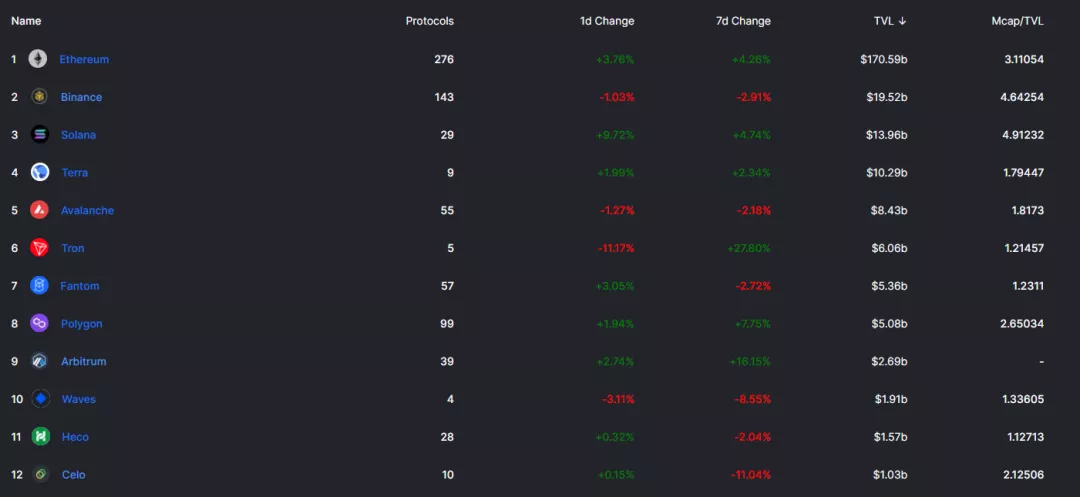1080x497 pixels.
Task: Click the Binance chain logo icon
Action: 39,97
